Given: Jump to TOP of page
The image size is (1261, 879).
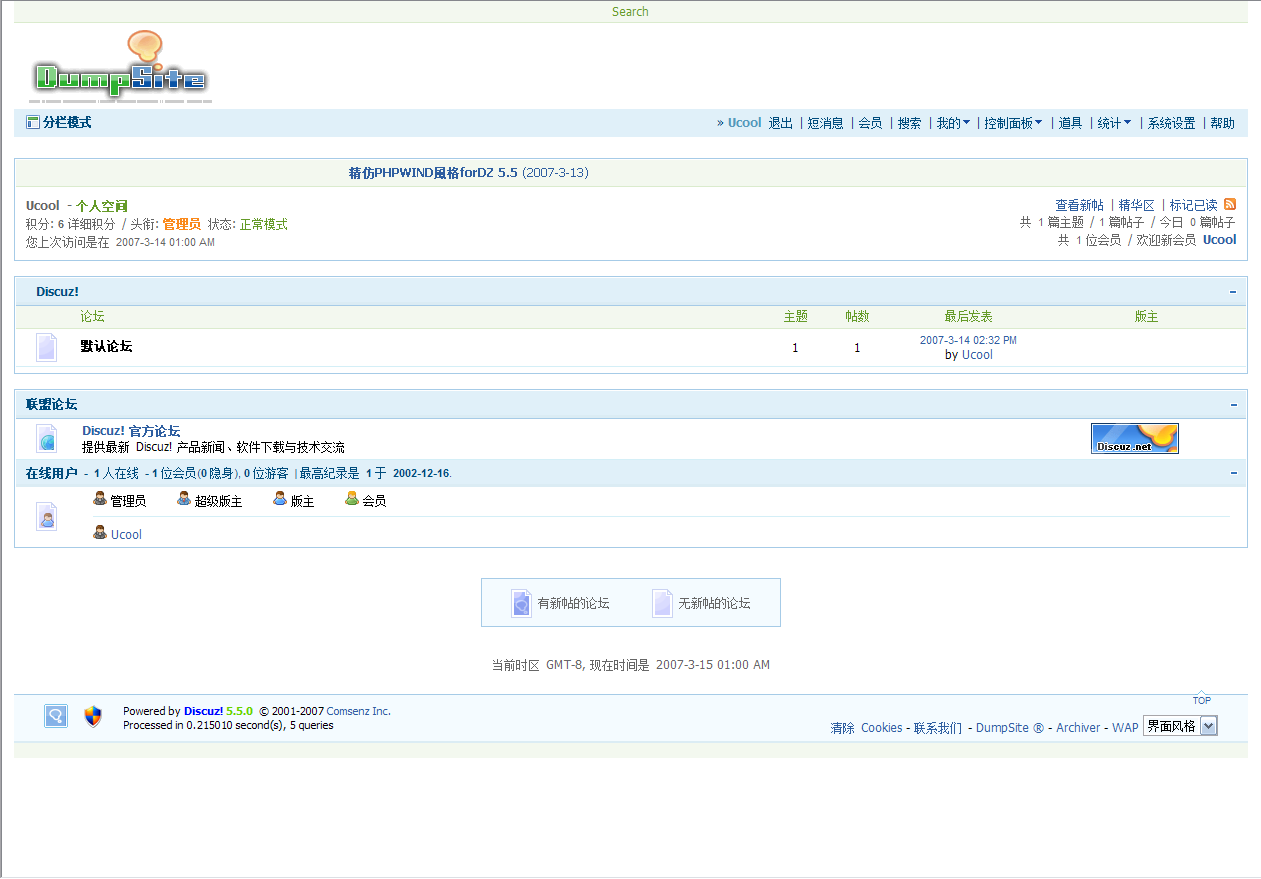Looking at the screenshot, I should tap(1201, 698).
